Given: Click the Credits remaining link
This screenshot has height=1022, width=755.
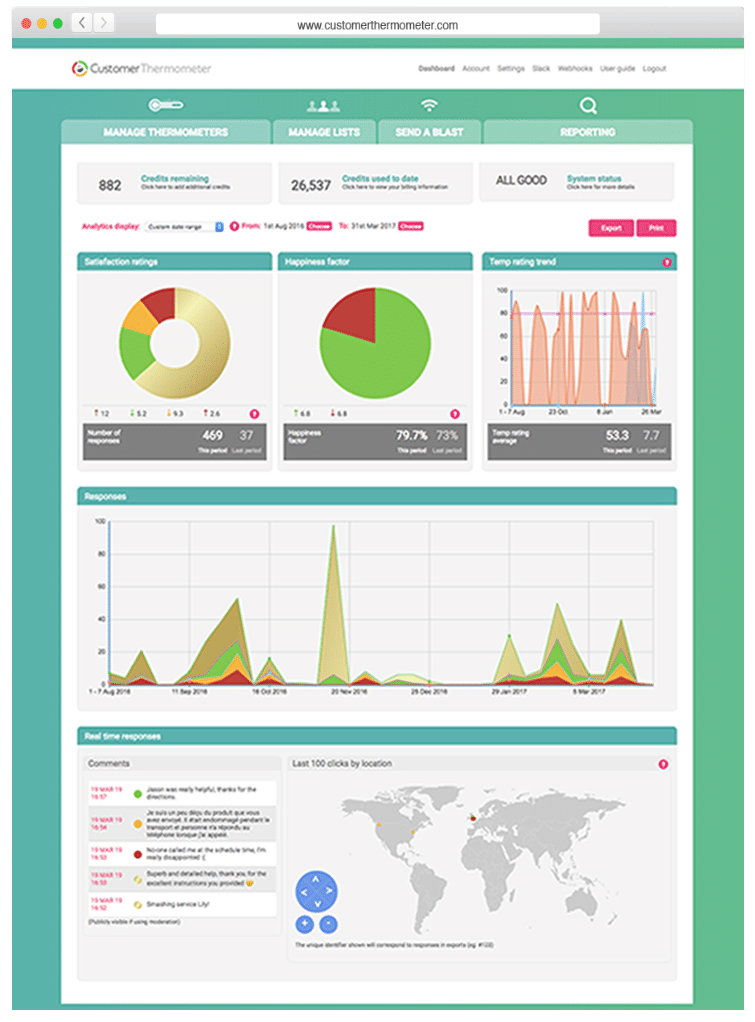Looking at the screenshot, I should coord(175,179).
